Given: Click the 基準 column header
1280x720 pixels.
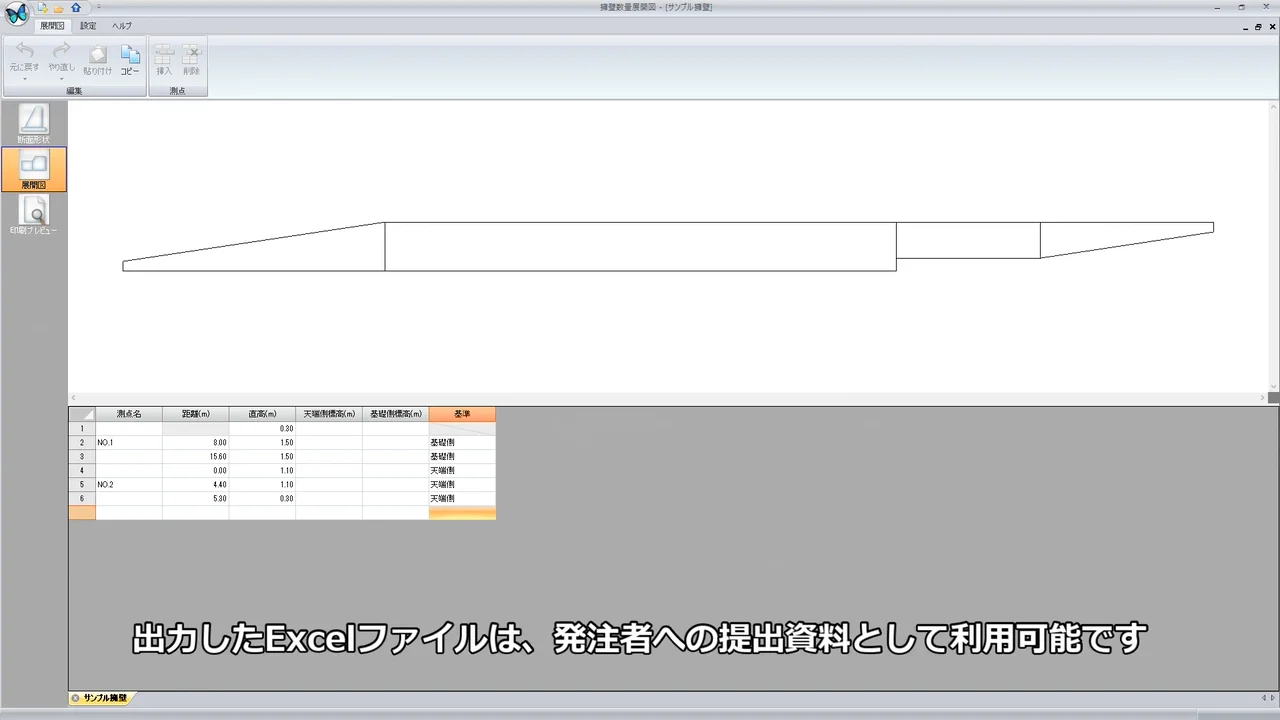Looking at the screenshot, I should [462, 414].
